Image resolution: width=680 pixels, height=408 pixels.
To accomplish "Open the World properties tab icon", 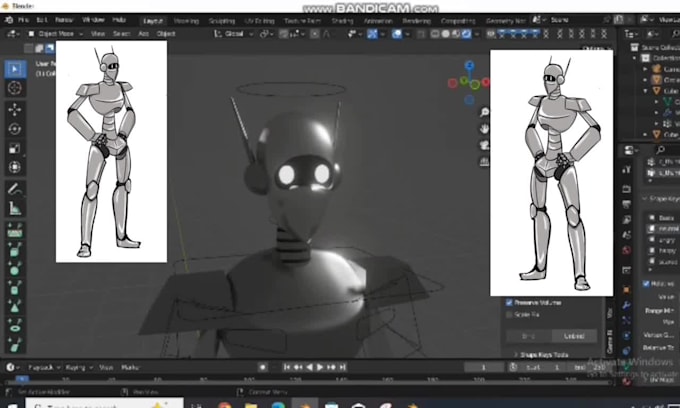I will click(626, 250).
